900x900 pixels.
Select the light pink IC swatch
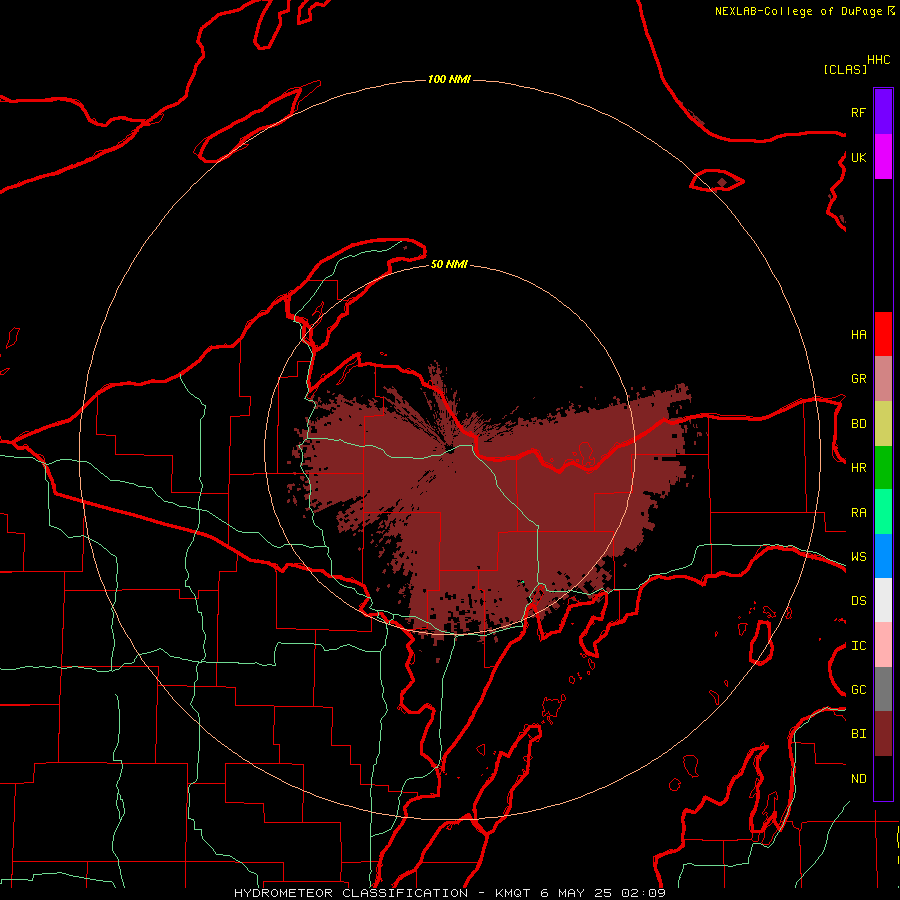pyautogui.click(x=883, y=645)
